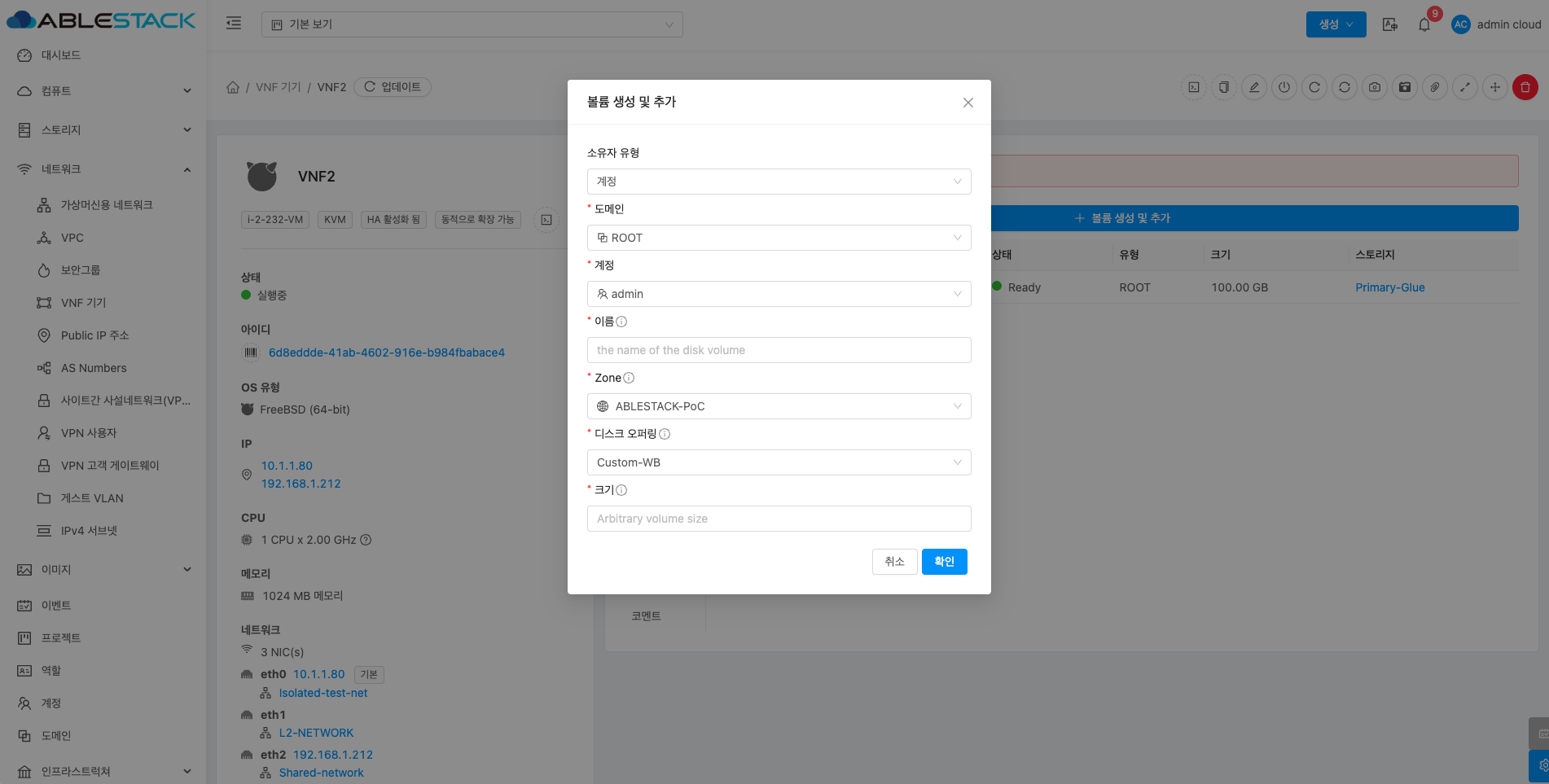The image size is (1549, 784).
Task: Collapse the 네트워크 sidebar menu
Action: (x=103, y=169)
